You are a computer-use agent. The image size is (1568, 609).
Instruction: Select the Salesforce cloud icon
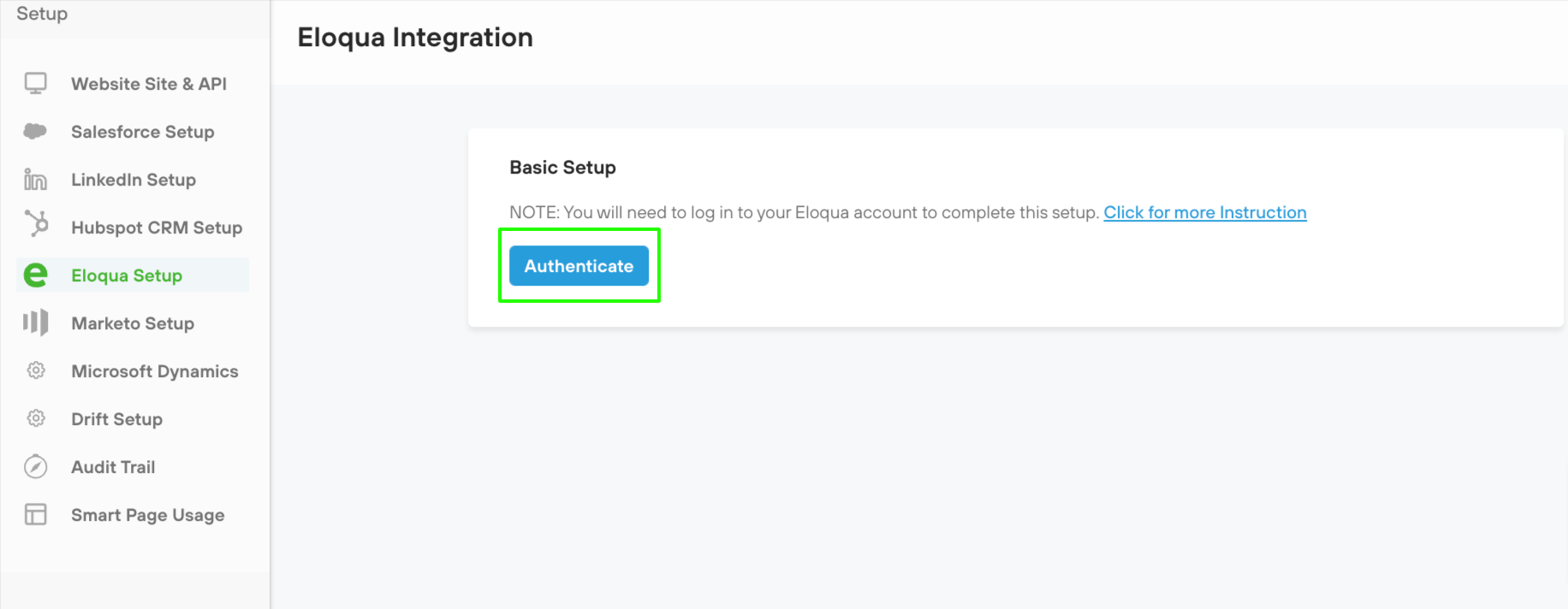[x=35, y=131]
